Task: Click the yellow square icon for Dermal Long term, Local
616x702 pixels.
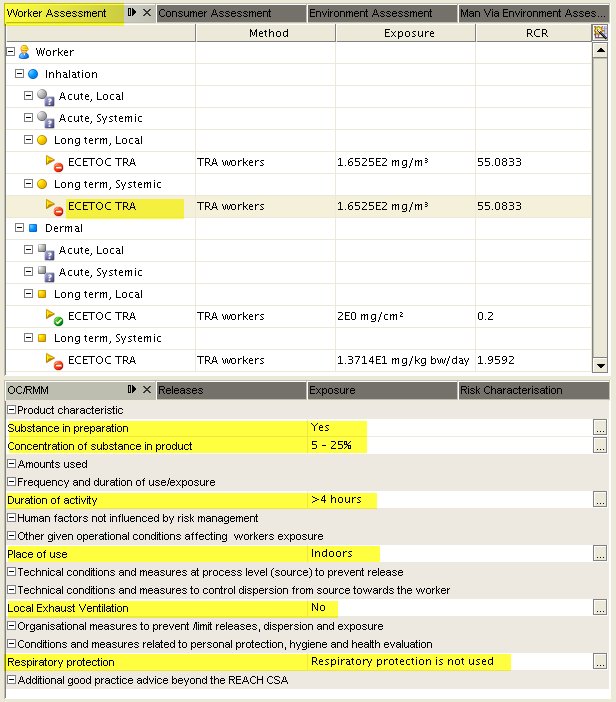Action: 42,294
